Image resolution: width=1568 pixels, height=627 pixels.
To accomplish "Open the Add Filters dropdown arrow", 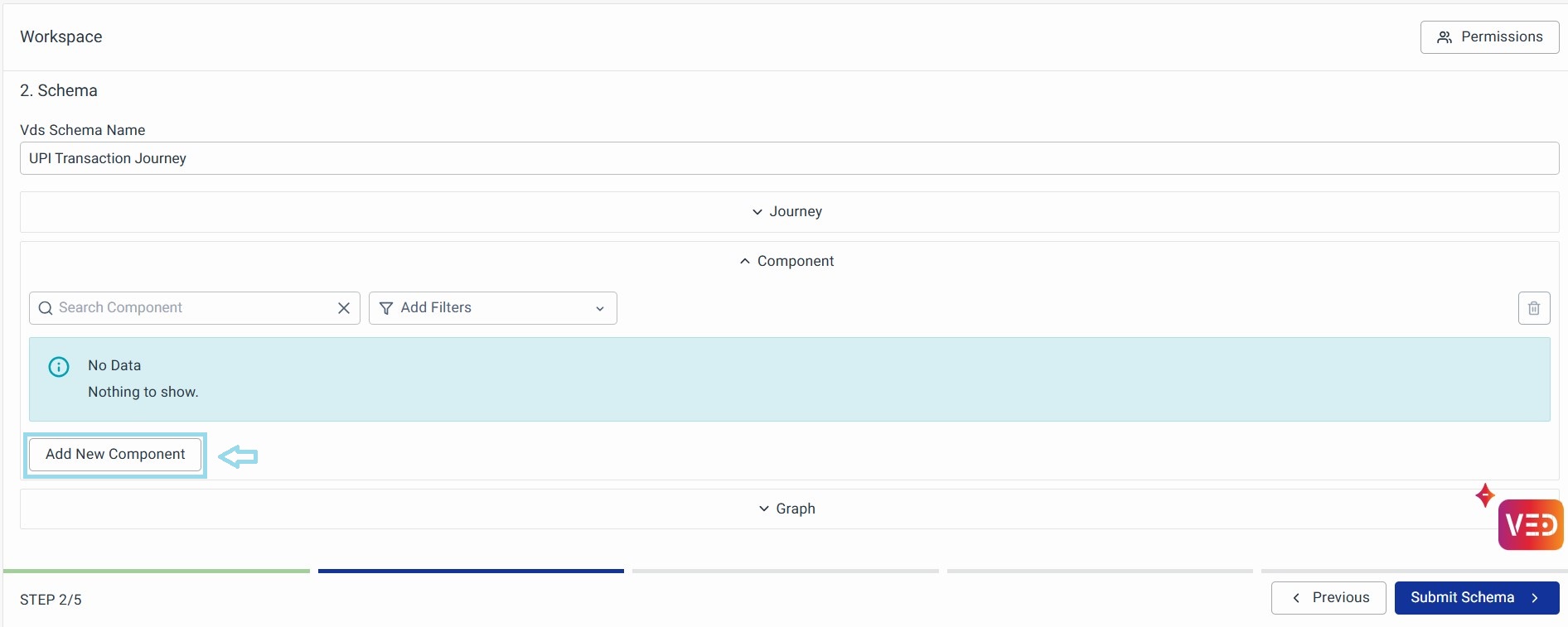I will [600, 309].
